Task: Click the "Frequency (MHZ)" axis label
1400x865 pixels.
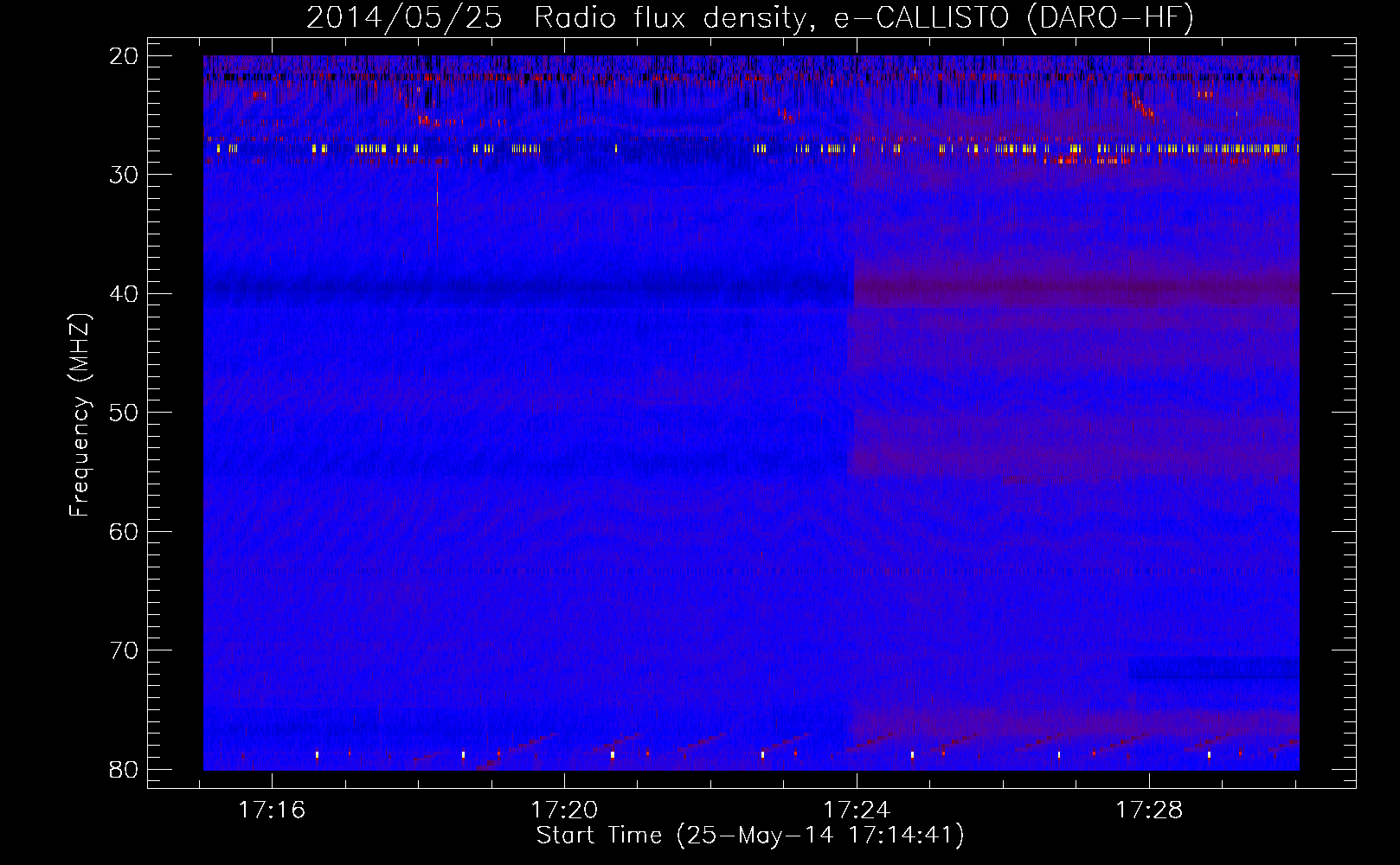Action: [x=80, y=415]
